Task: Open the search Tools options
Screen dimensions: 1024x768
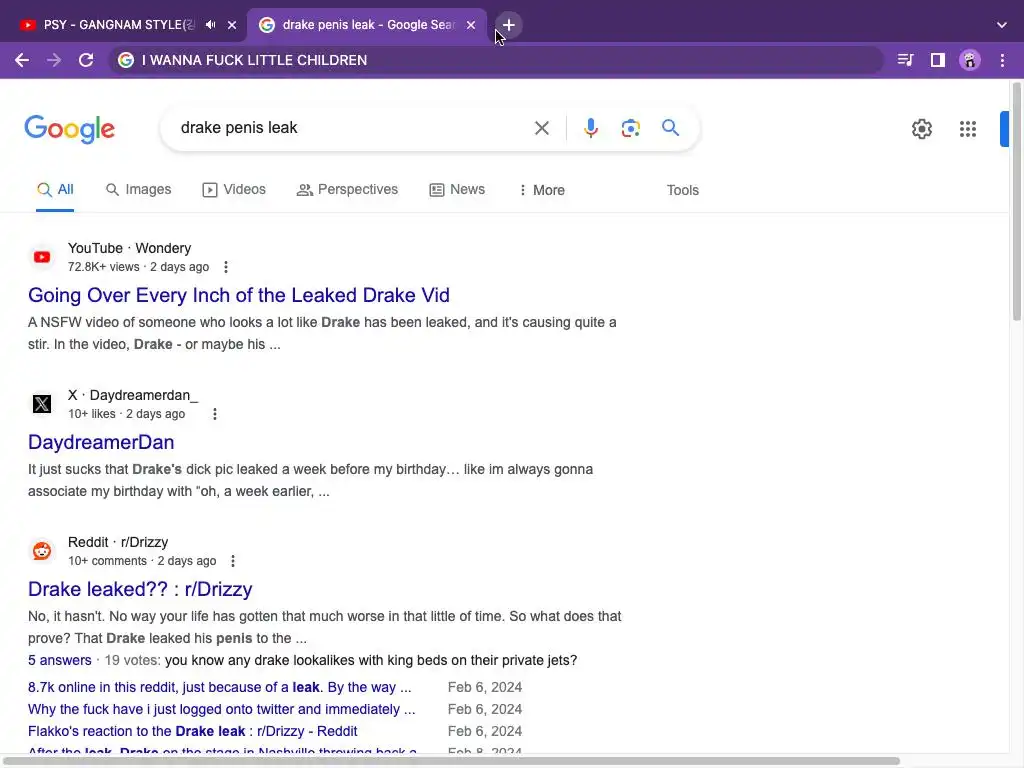Action: coord(682,190)
